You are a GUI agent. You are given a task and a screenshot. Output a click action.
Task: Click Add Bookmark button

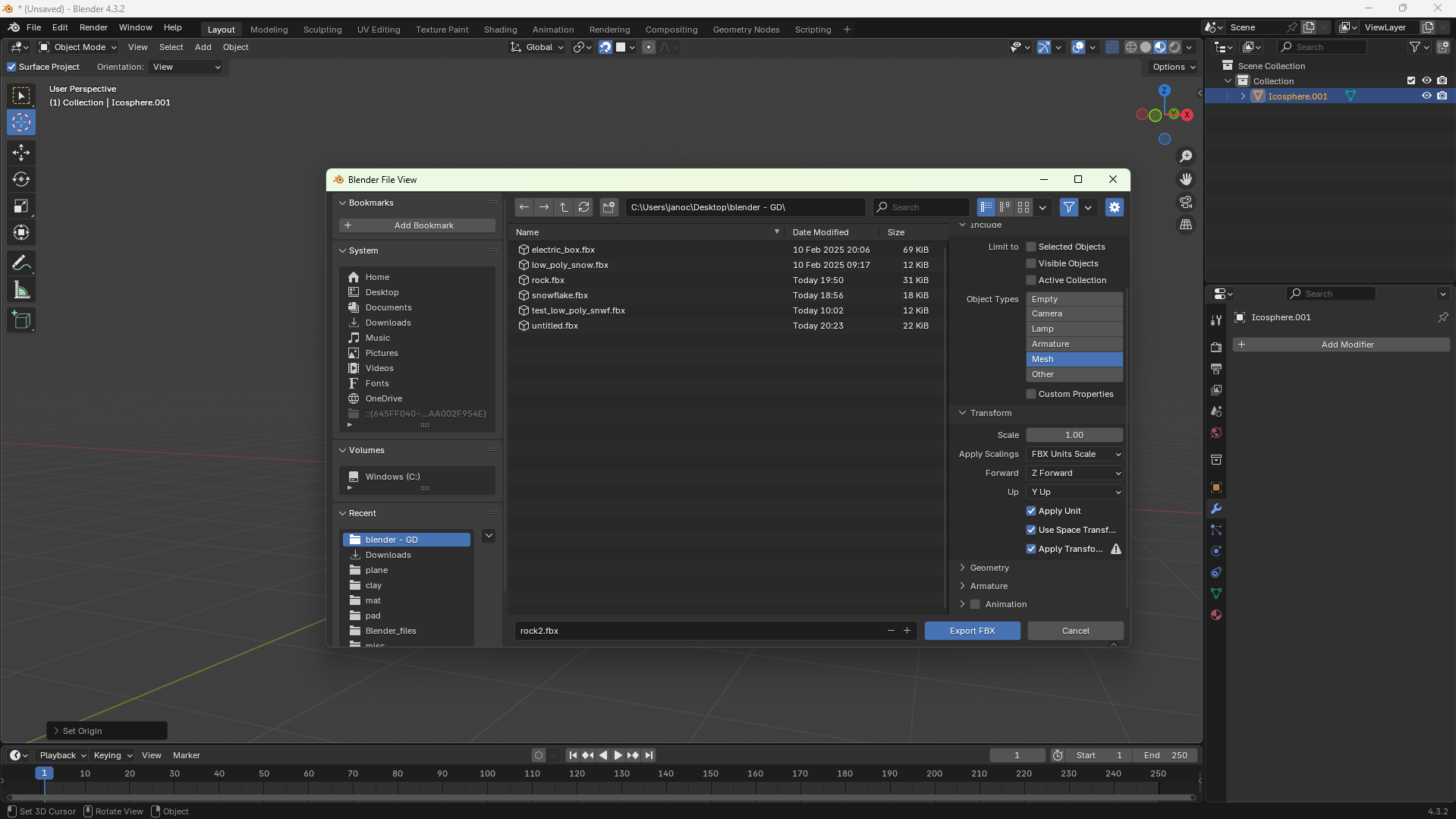[417, 225]
